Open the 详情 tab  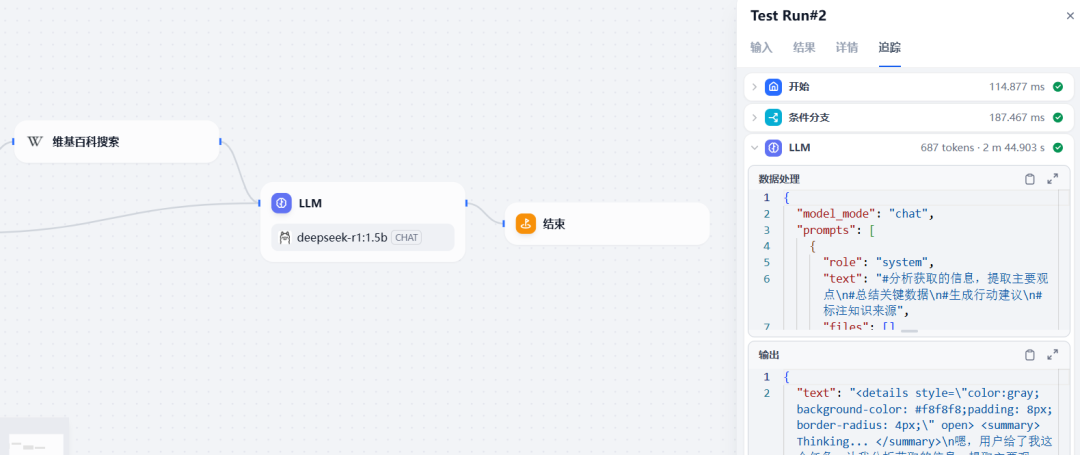pyautogui.click(x=847, y=47)
